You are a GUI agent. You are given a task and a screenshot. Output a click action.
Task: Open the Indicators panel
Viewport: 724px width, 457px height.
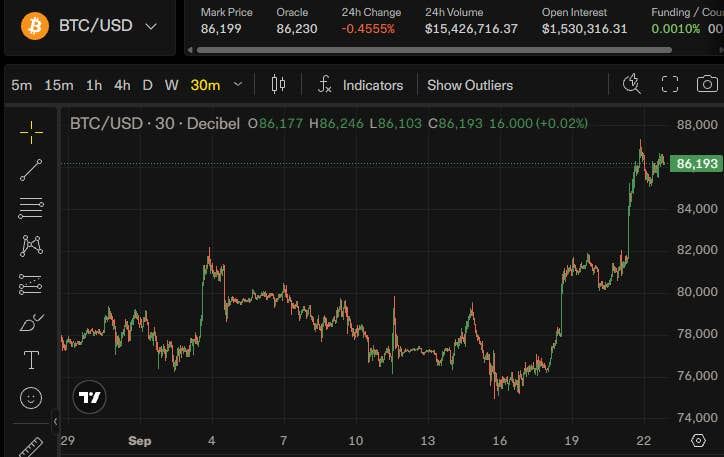(361, 85)
